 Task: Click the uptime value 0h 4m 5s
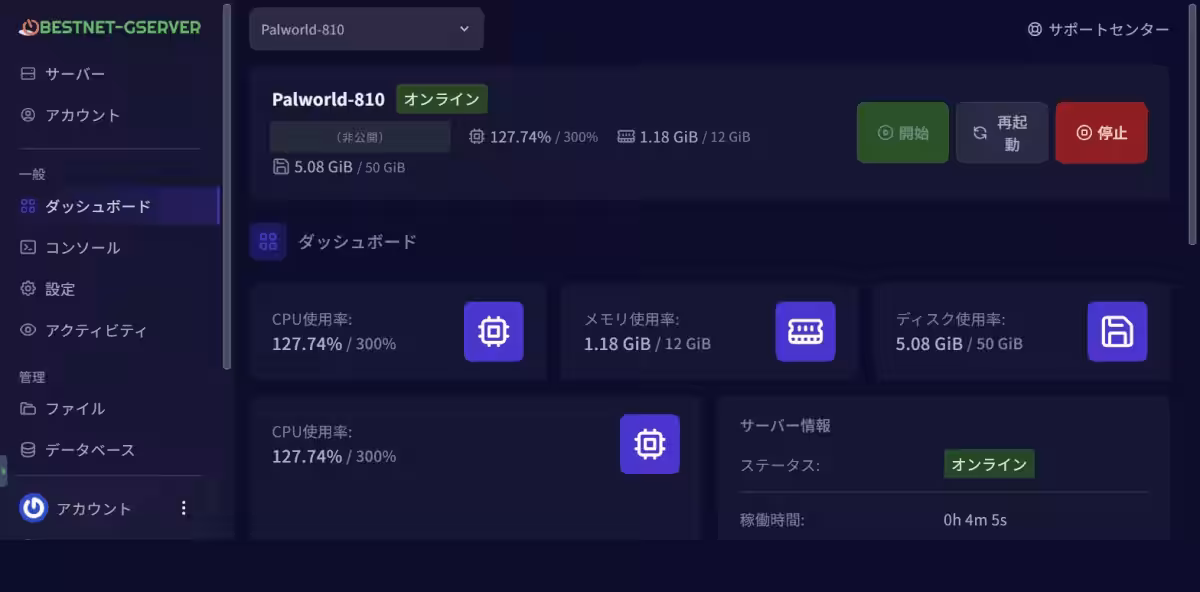tap(975, 520)
